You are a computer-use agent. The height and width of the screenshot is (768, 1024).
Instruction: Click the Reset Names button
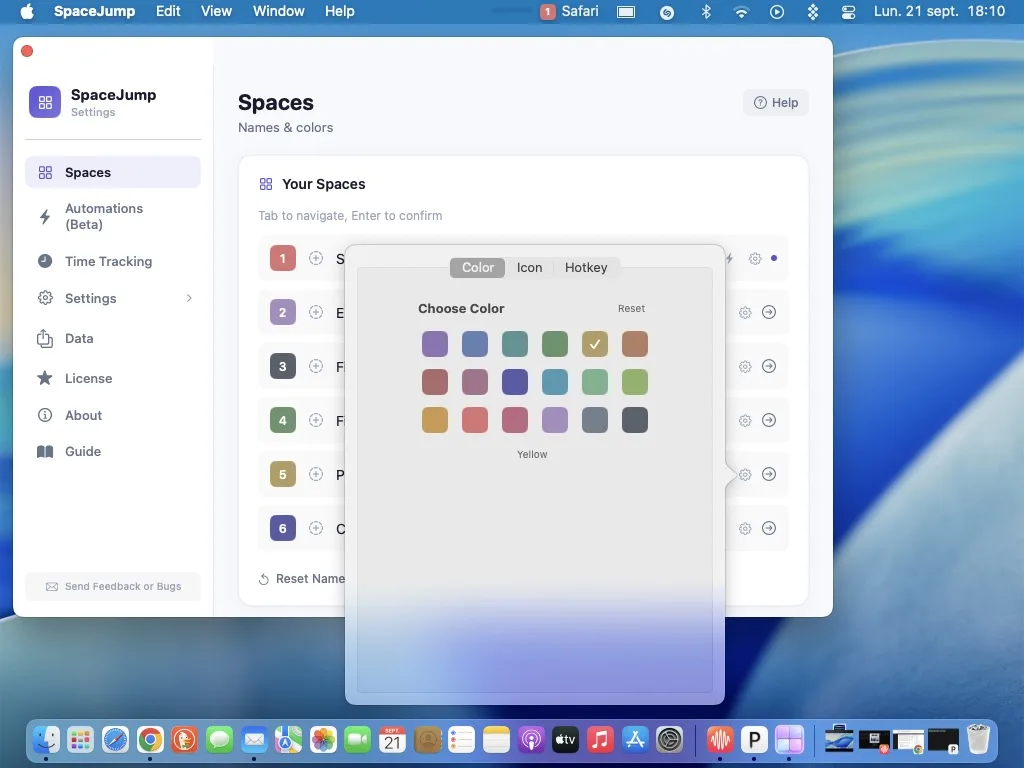pyautogui.click(x=302, y=579)
